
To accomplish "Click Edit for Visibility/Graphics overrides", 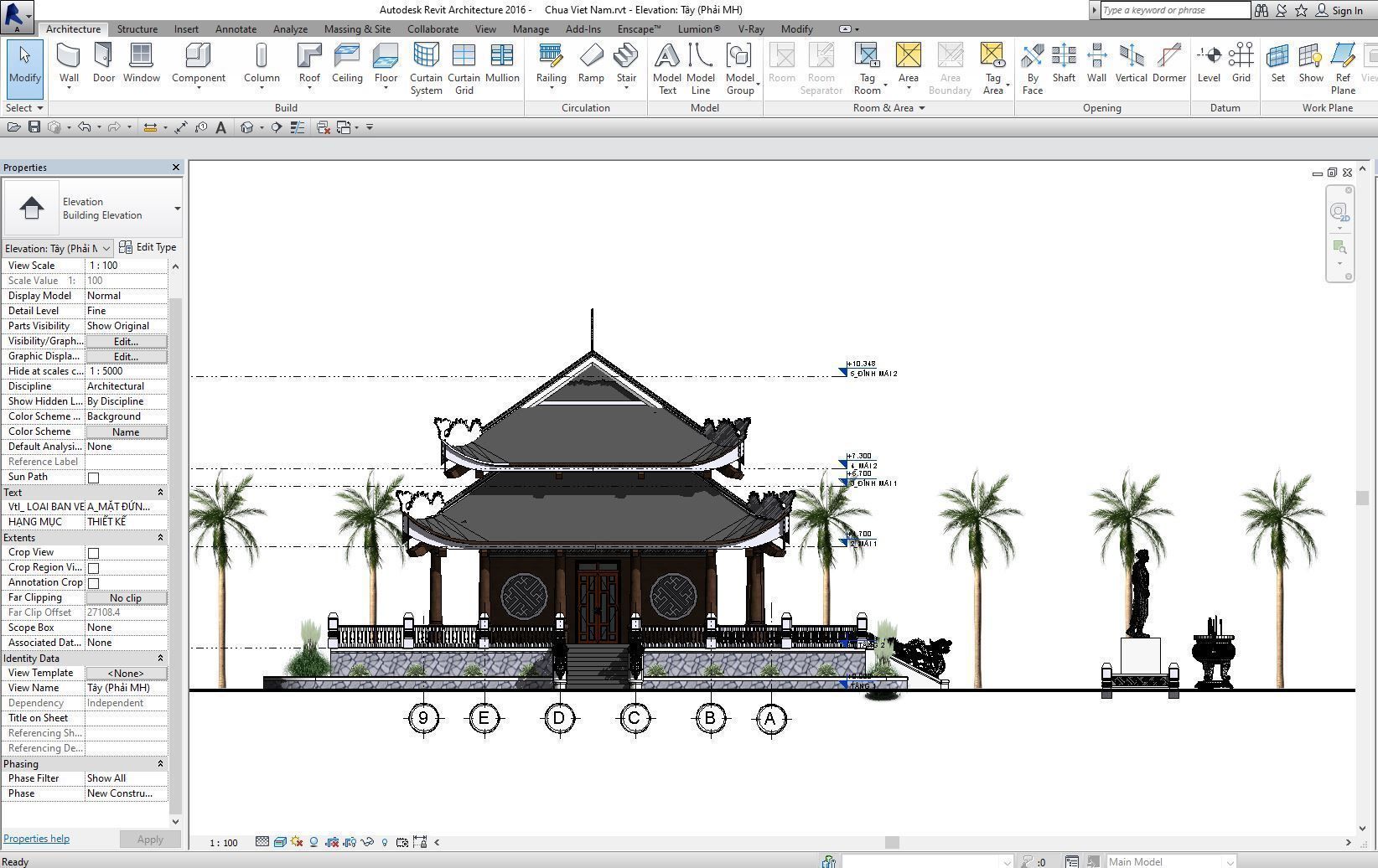I will tap(126, 342).
